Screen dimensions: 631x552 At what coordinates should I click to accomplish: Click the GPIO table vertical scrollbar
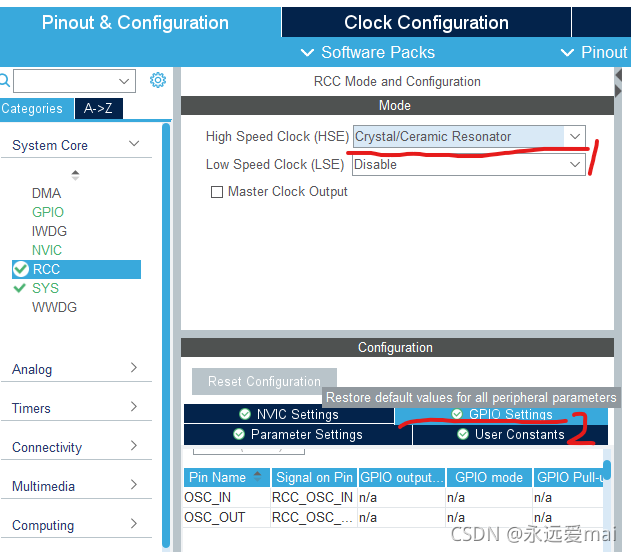click(x=607, y=470)
